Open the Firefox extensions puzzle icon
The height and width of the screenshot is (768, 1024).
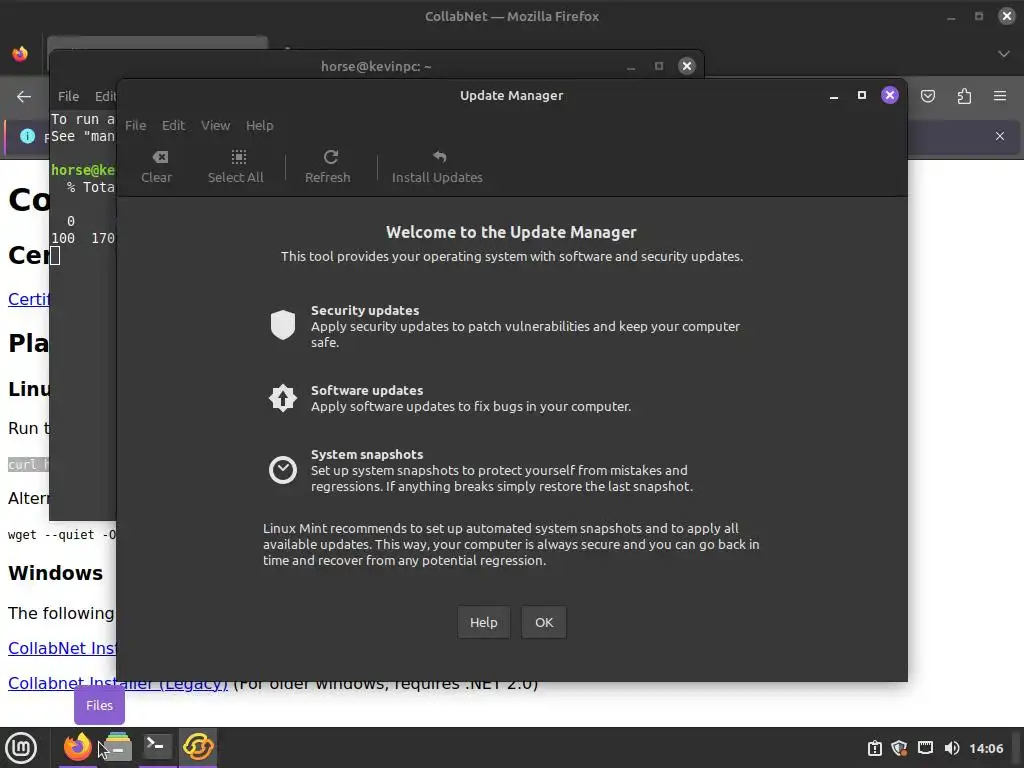pyautogui.click(x=964, y=97)
